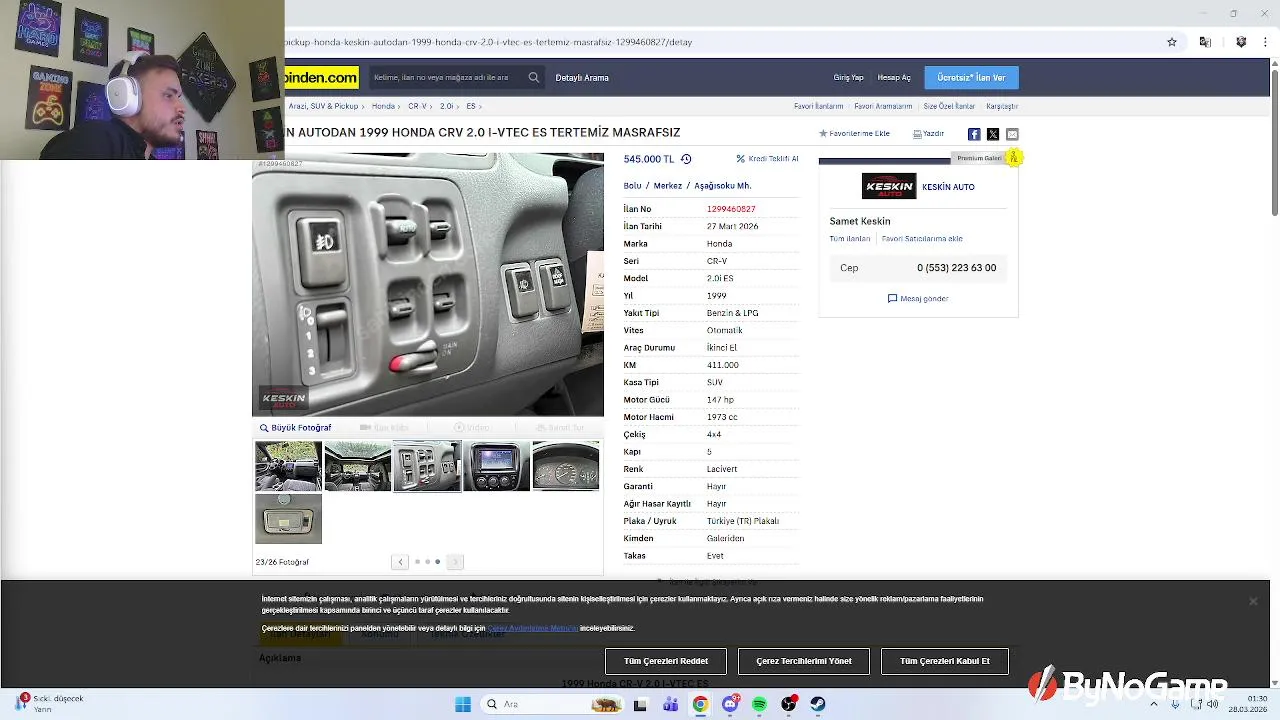1280x720 pixels.
Task: Select the gauge cluster thumbnail
Action: 566,466
